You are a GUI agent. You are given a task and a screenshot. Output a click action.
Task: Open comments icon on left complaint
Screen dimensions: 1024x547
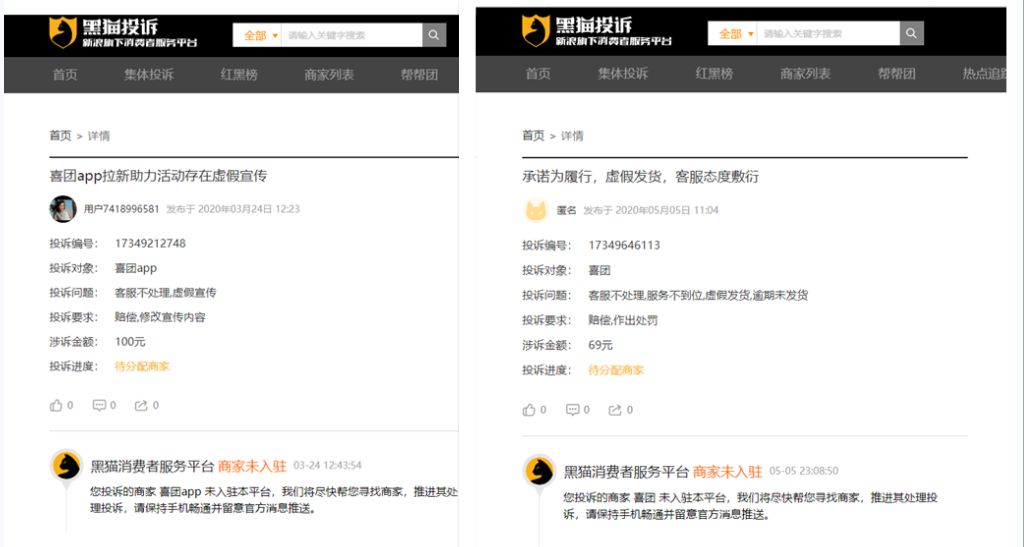click(x=99, y=405)
